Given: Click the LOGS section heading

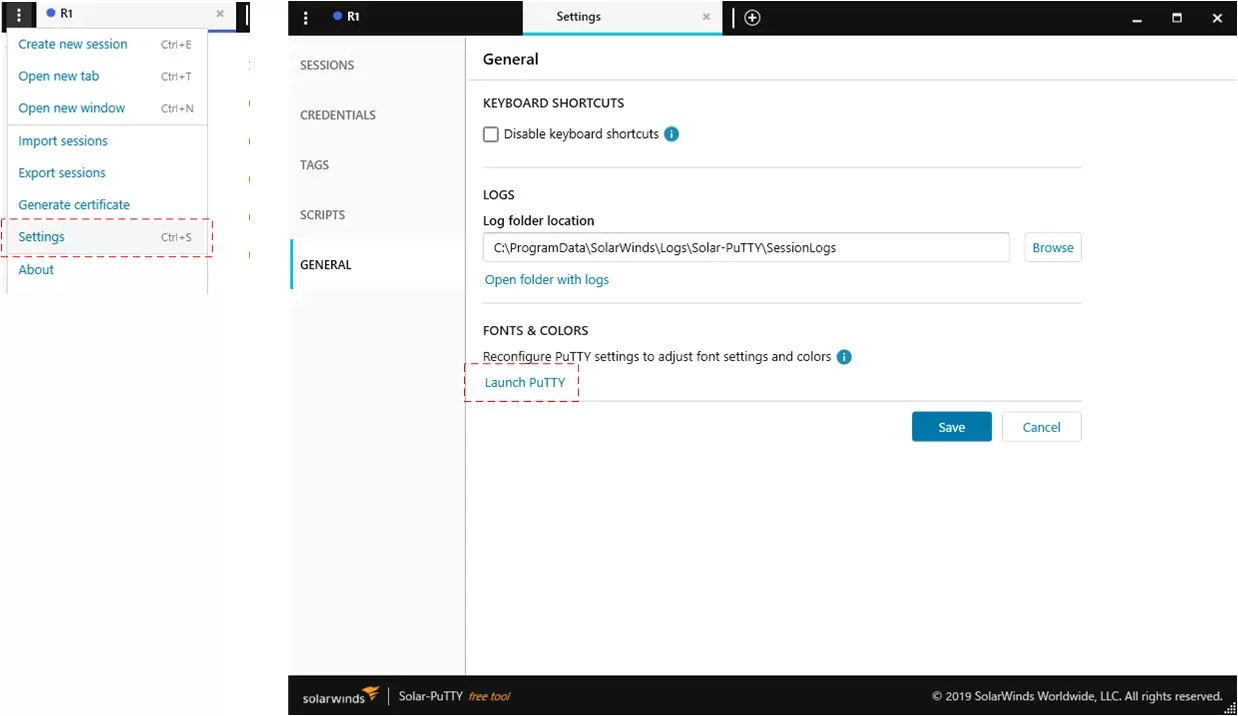Looking at the screenshot, I should [499, 195].
